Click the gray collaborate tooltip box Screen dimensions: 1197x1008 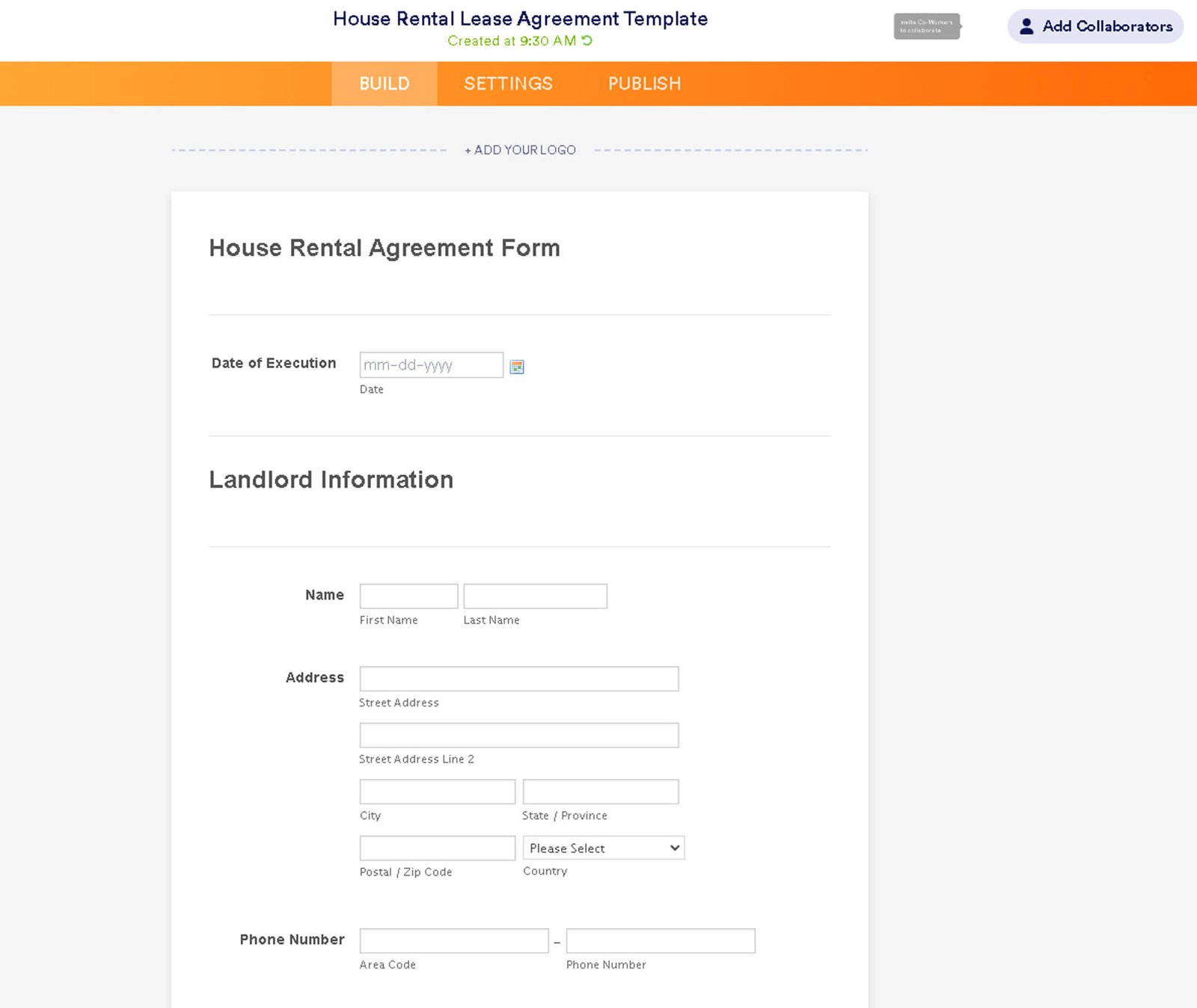(x=927, y=26)
